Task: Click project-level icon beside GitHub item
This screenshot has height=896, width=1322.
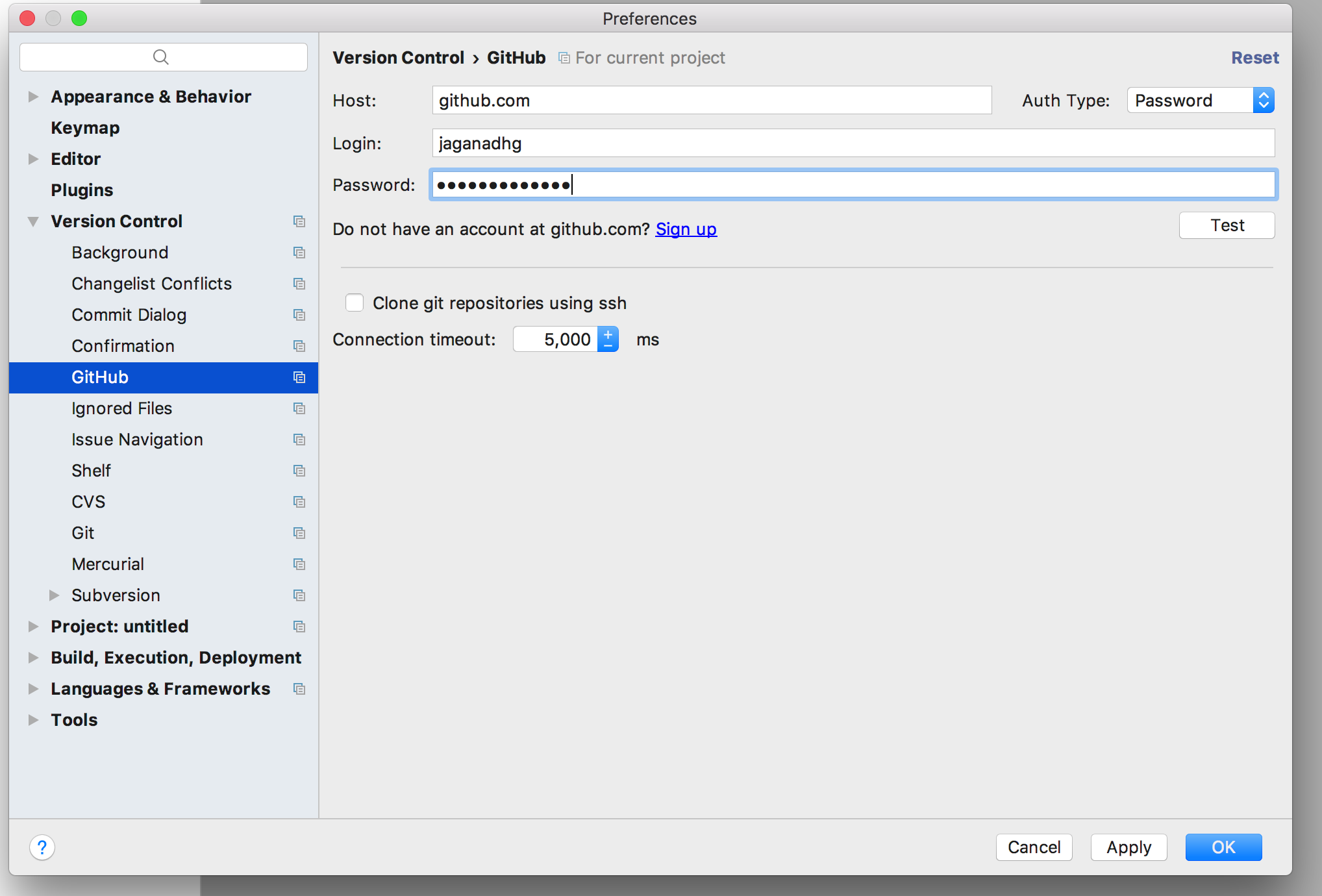Action: [x=299, y=377]
